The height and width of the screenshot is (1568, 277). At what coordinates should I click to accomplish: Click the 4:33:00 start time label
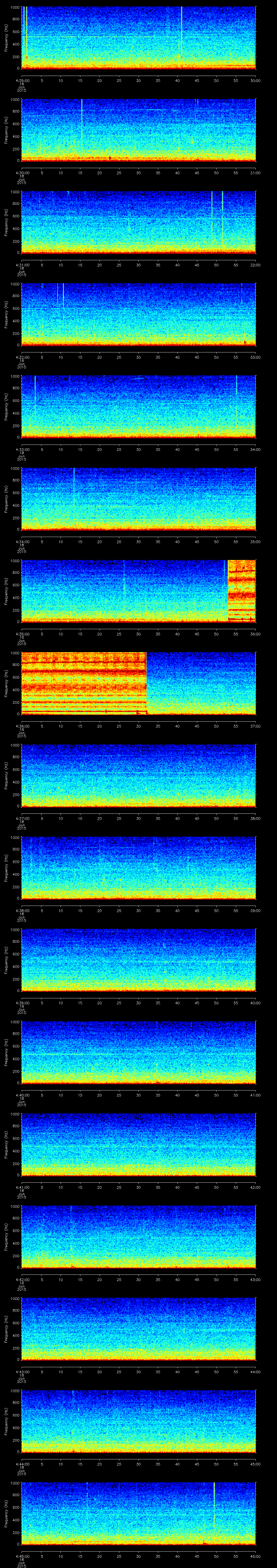coord(22,449)
